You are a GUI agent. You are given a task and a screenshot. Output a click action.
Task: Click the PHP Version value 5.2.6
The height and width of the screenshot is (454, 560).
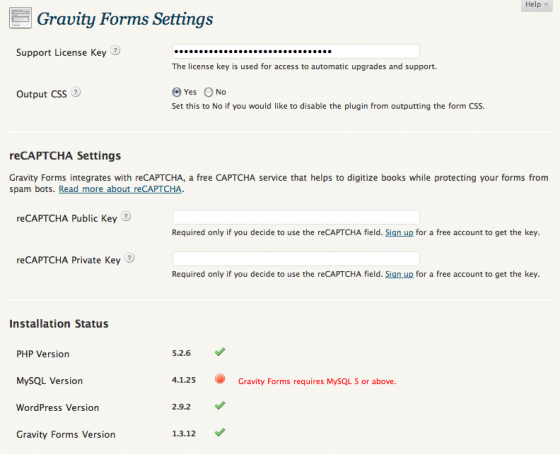[181, 353]
